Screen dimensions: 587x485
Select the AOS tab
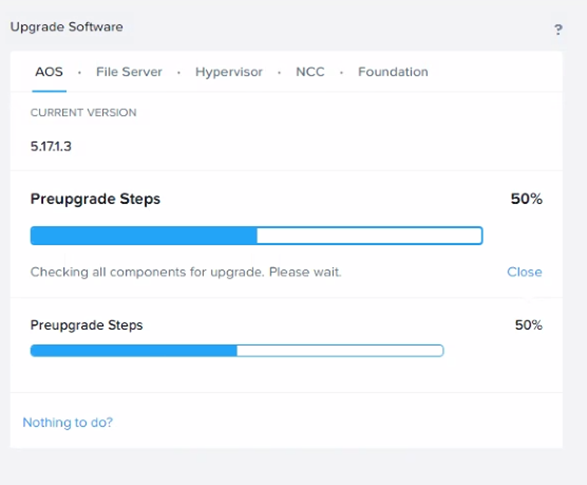click(49, 71)
